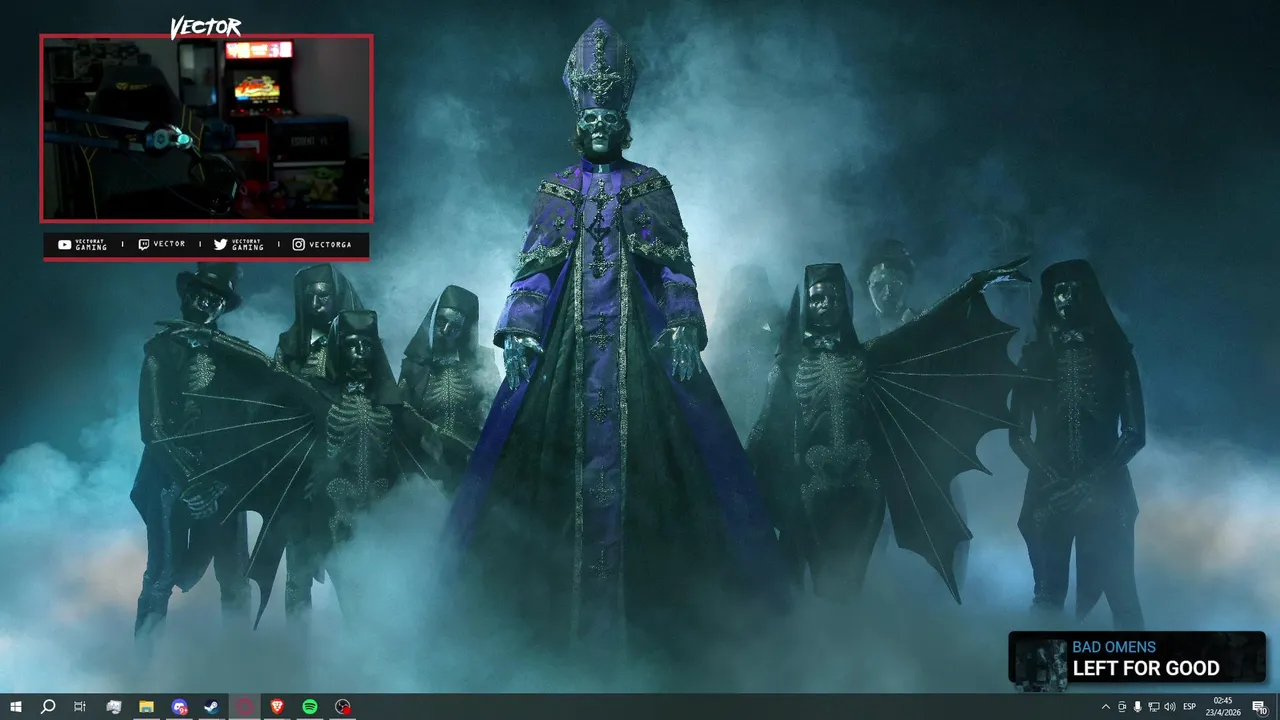Screen dimensions: 1280x720
Task: Open the volume speaker tray icon
Action: [x=1170, y=707]
